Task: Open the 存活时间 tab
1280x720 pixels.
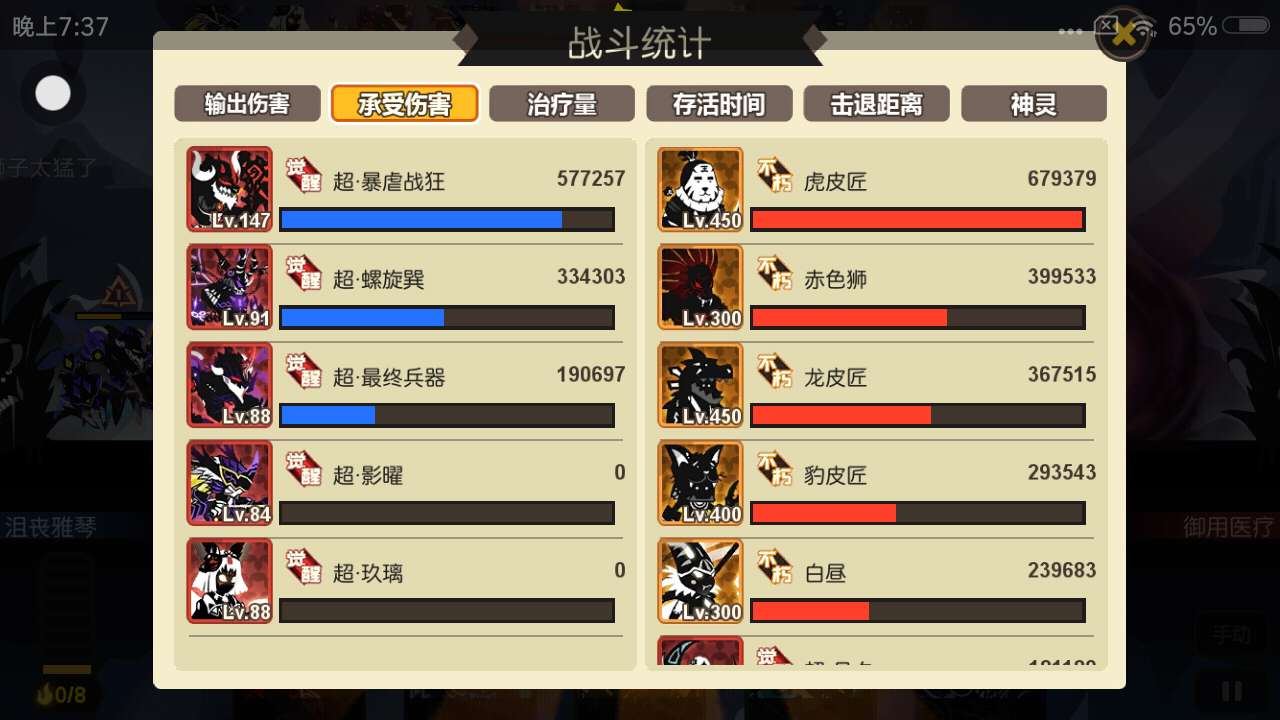Action: pos(719,104)
